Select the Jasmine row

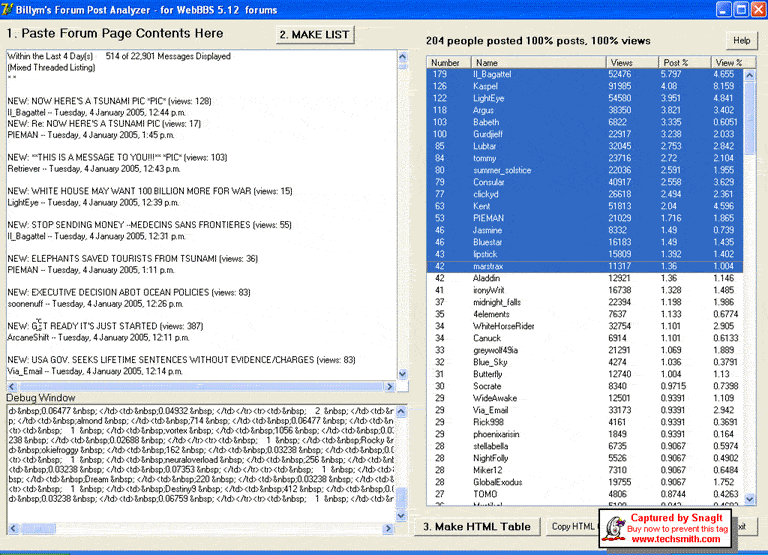(x=585, y=230)
